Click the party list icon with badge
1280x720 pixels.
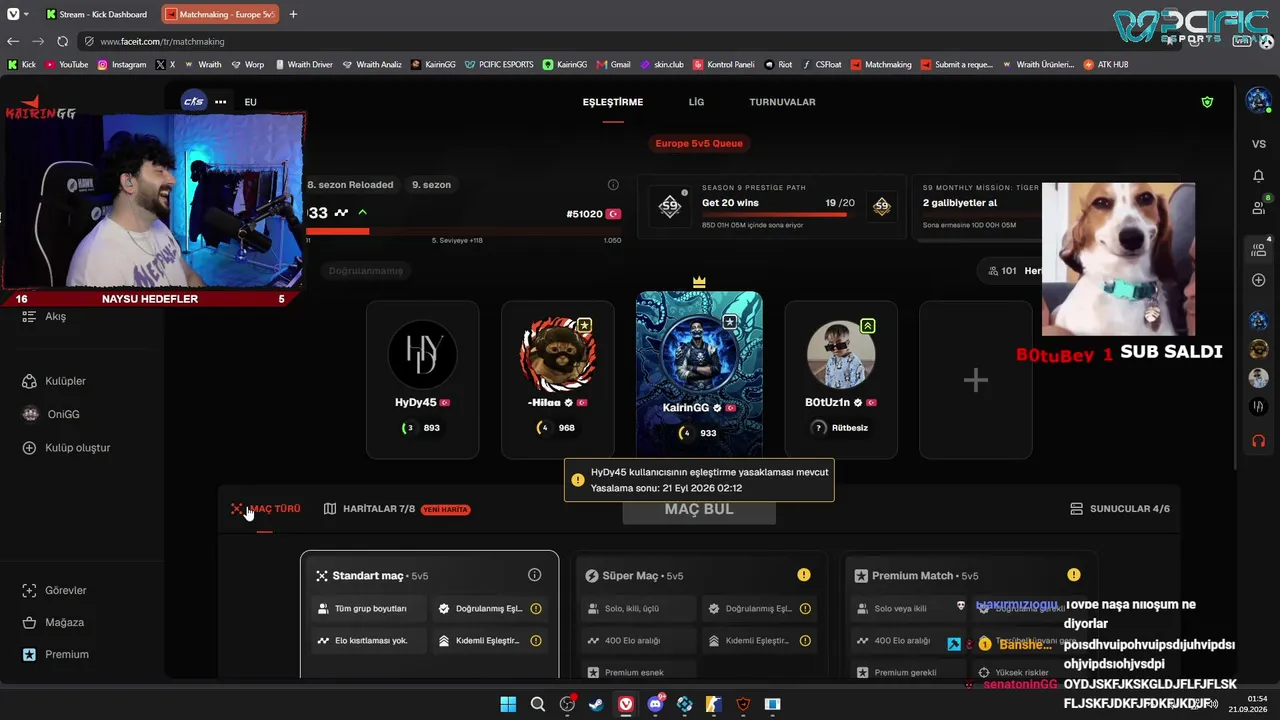click(1259, 249)
